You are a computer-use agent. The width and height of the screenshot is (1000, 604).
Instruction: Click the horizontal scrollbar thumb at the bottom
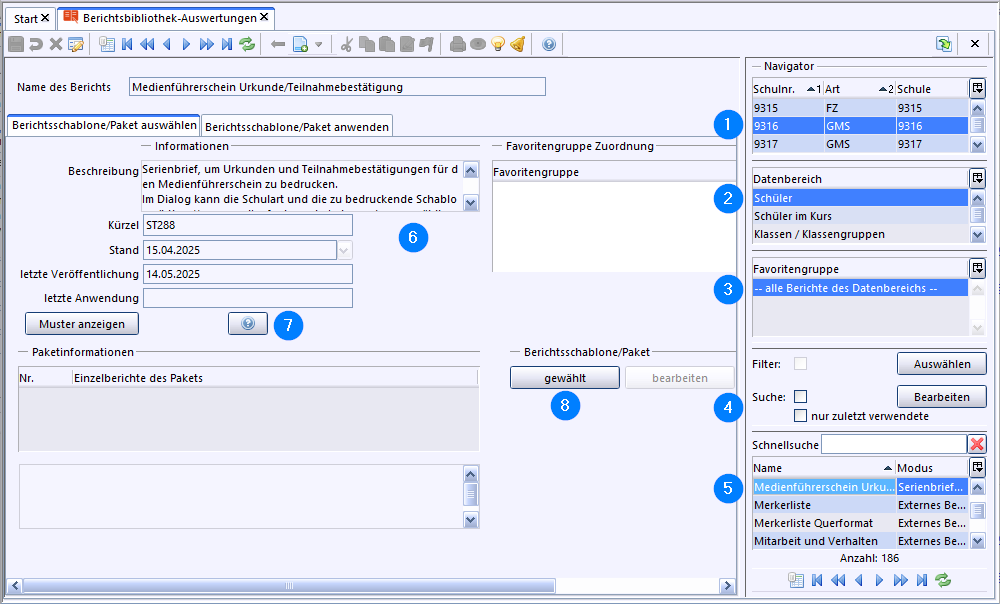click(x=289, y=586)
